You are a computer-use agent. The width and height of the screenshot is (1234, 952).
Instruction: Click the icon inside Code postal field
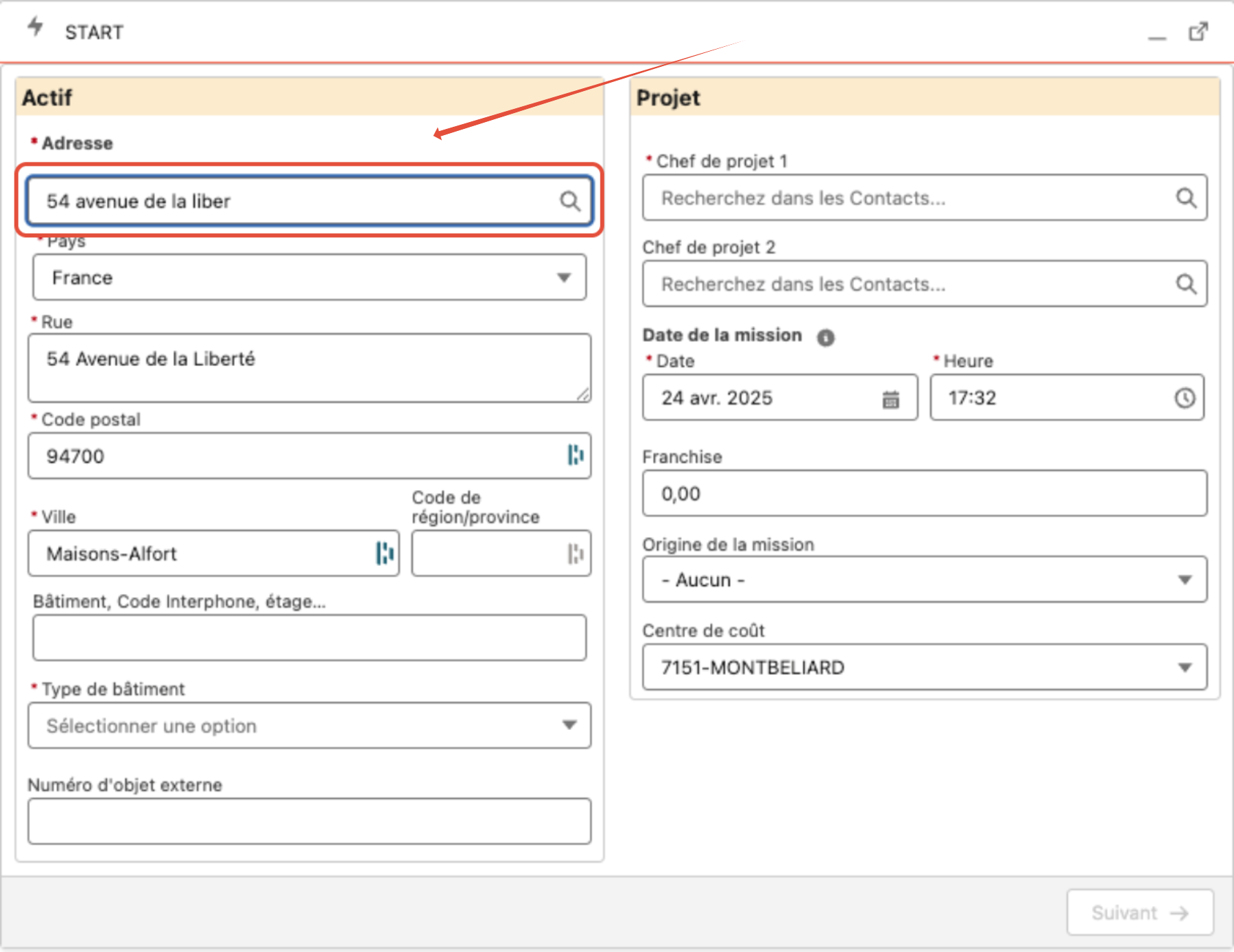576,455
